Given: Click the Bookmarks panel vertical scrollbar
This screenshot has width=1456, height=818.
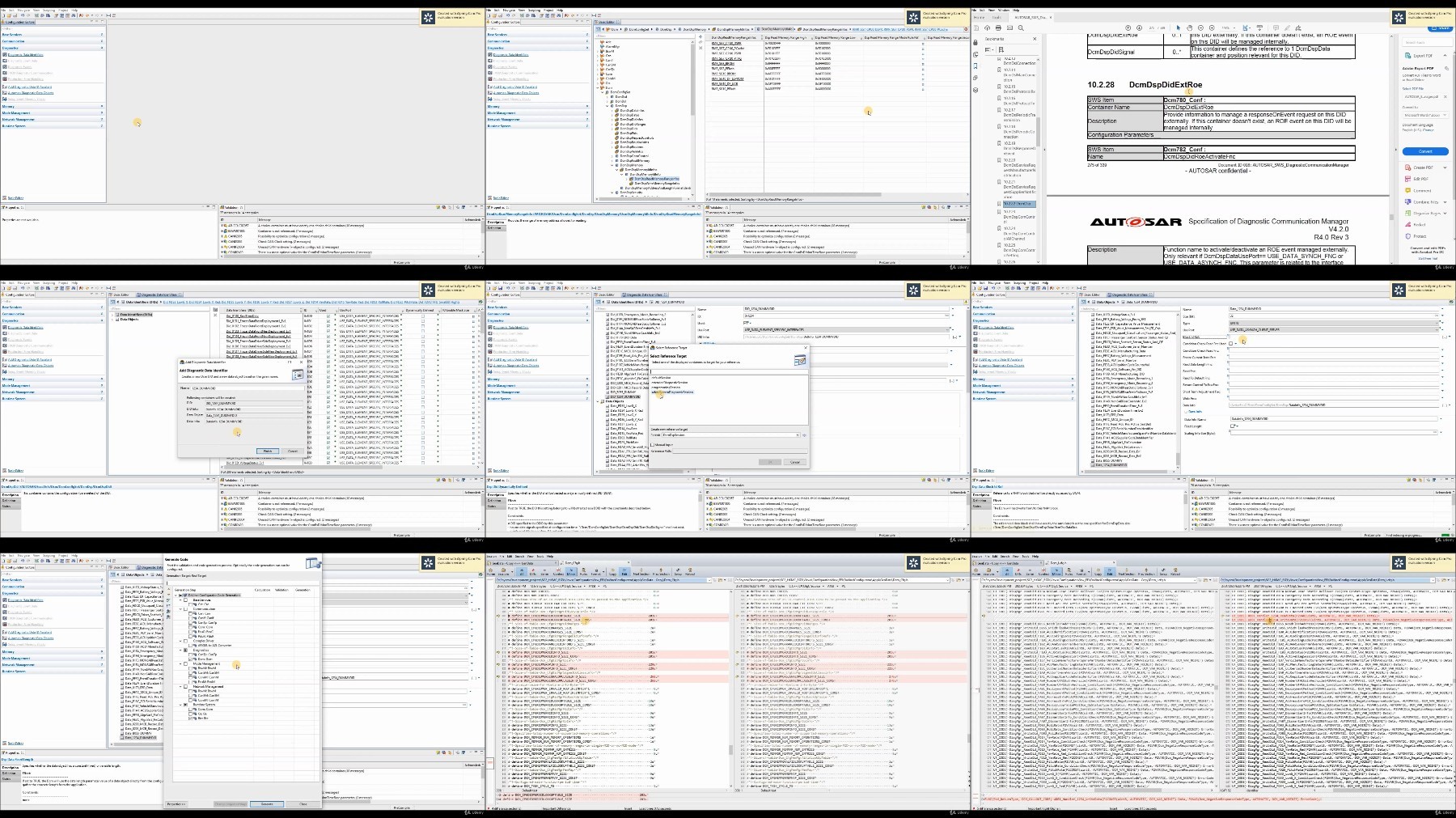Looking at the screenshot, I should coord(1038,162).
